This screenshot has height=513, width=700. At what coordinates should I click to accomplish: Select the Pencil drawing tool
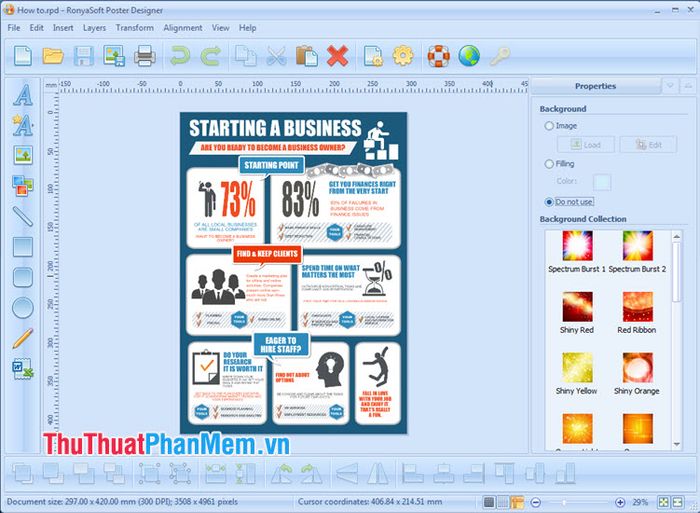[22, 338]
